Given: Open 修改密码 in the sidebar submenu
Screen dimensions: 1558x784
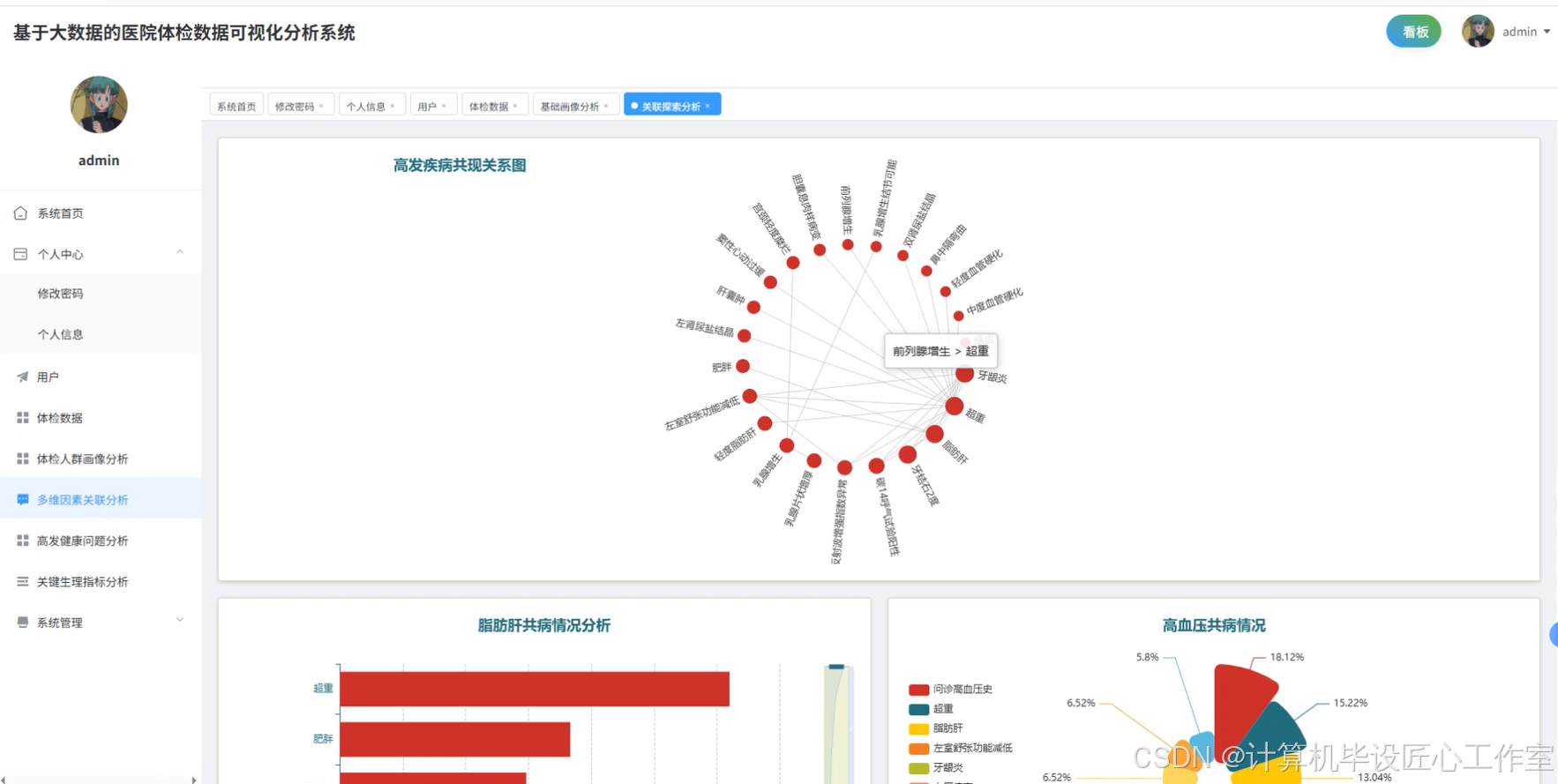Looking at the screenshot, I should (x=60, y=294).
